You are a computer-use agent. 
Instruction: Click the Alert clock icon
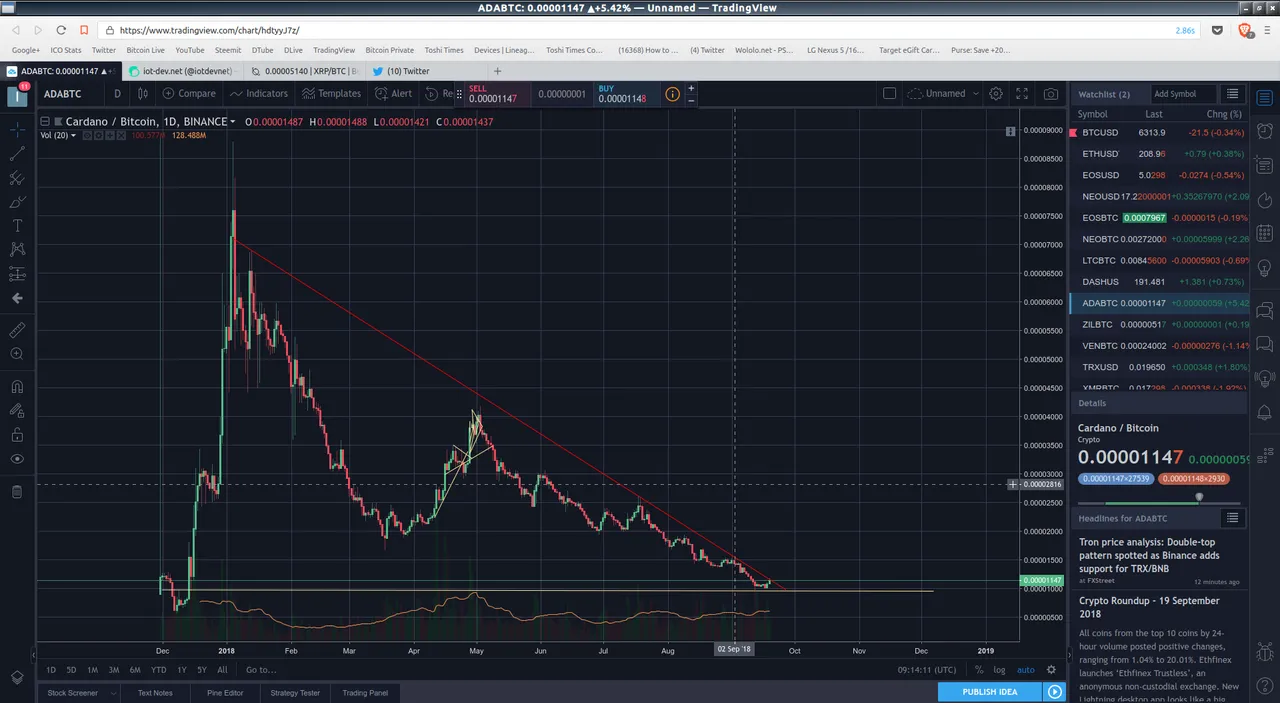pos(393,93)
